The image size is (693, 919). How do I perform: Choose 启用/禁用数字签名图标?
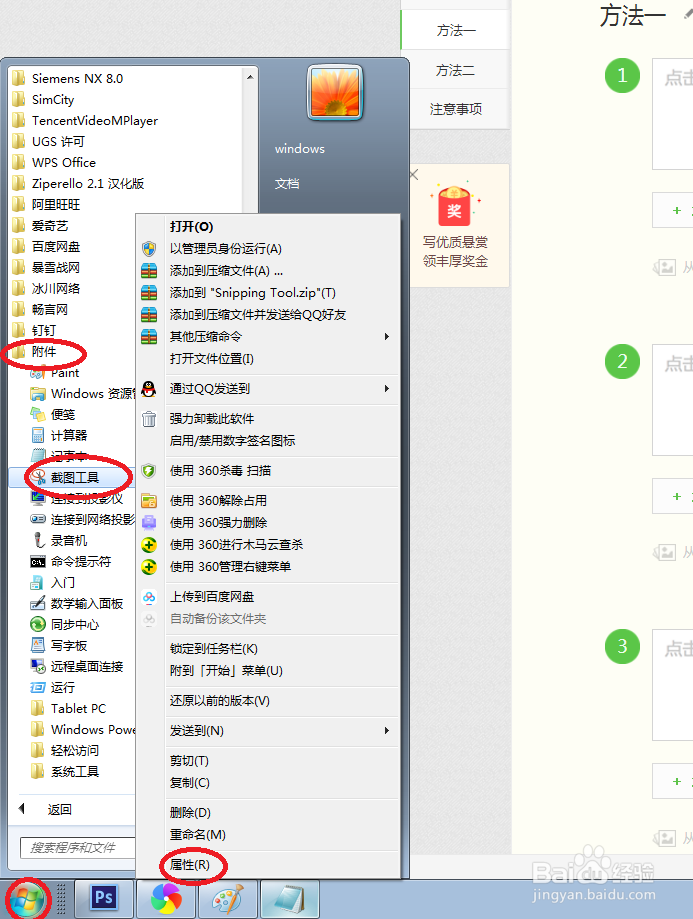click(x=232, y=441)
